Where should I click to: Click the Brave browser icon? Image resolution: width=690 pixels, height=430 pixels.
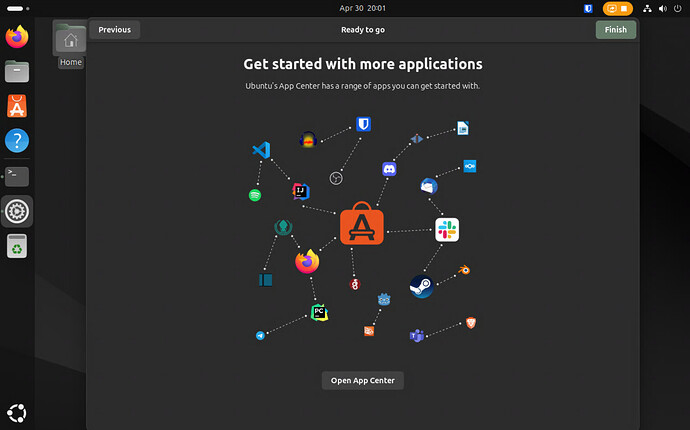471,323
